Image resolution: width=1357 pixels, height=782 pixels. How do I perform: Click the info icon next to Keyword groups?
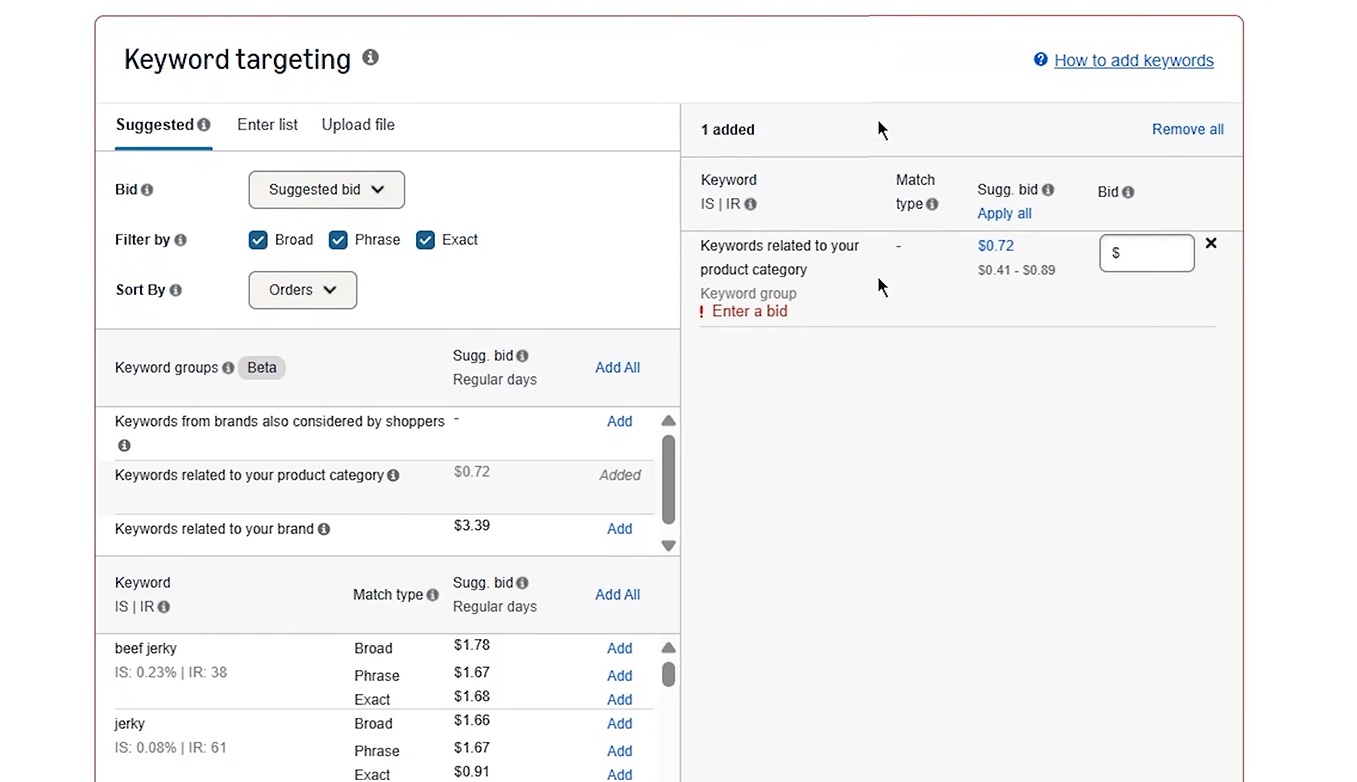[228, 368]
